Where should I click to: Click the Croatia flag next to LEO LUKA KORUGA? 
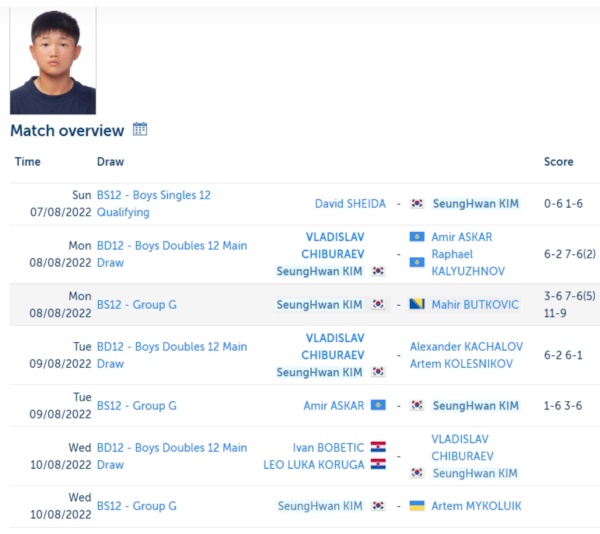tap(378, 464)
